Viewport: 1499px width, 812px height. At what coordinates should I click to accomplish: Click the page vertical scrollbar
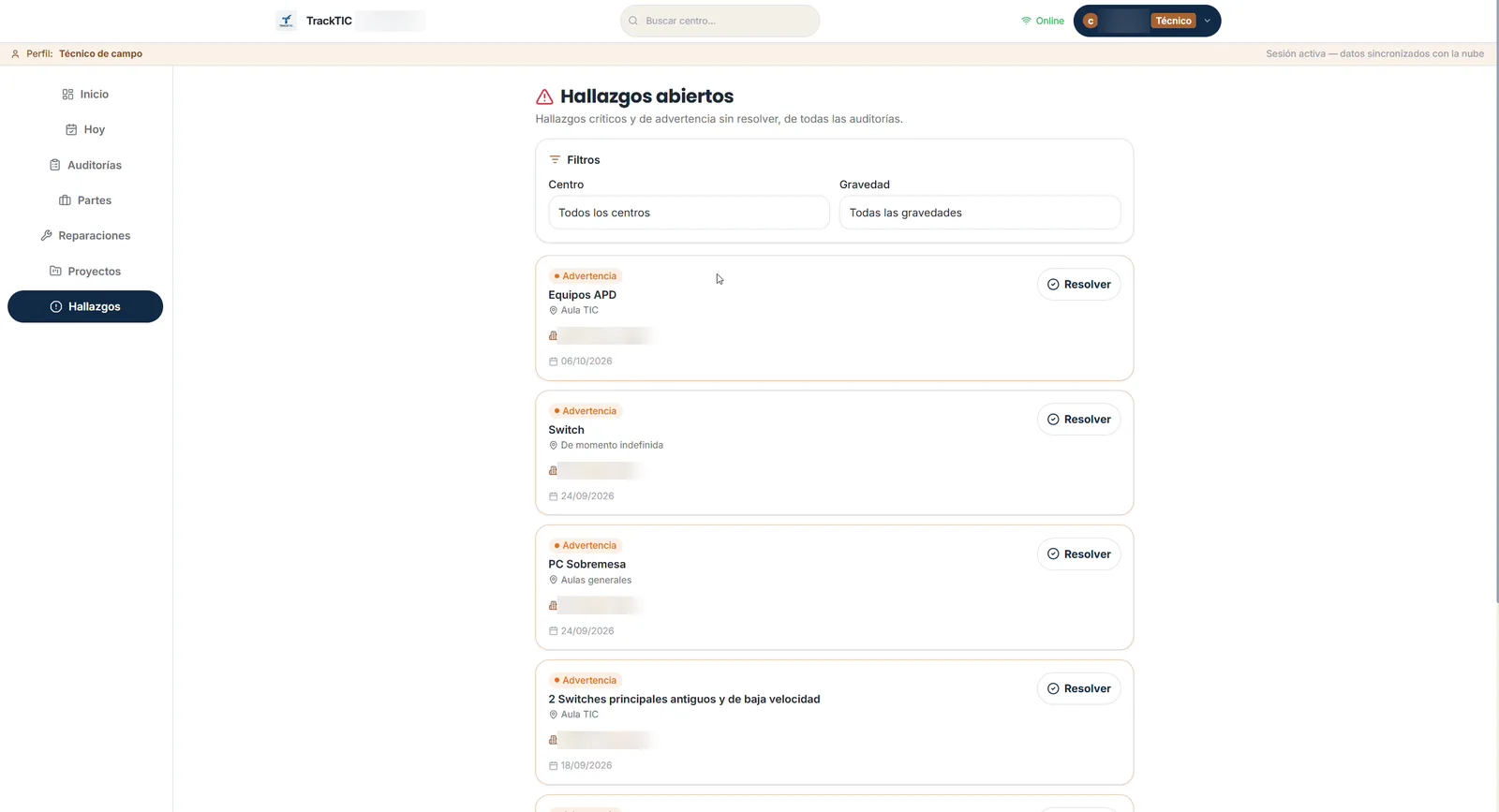pos(1495,300)
